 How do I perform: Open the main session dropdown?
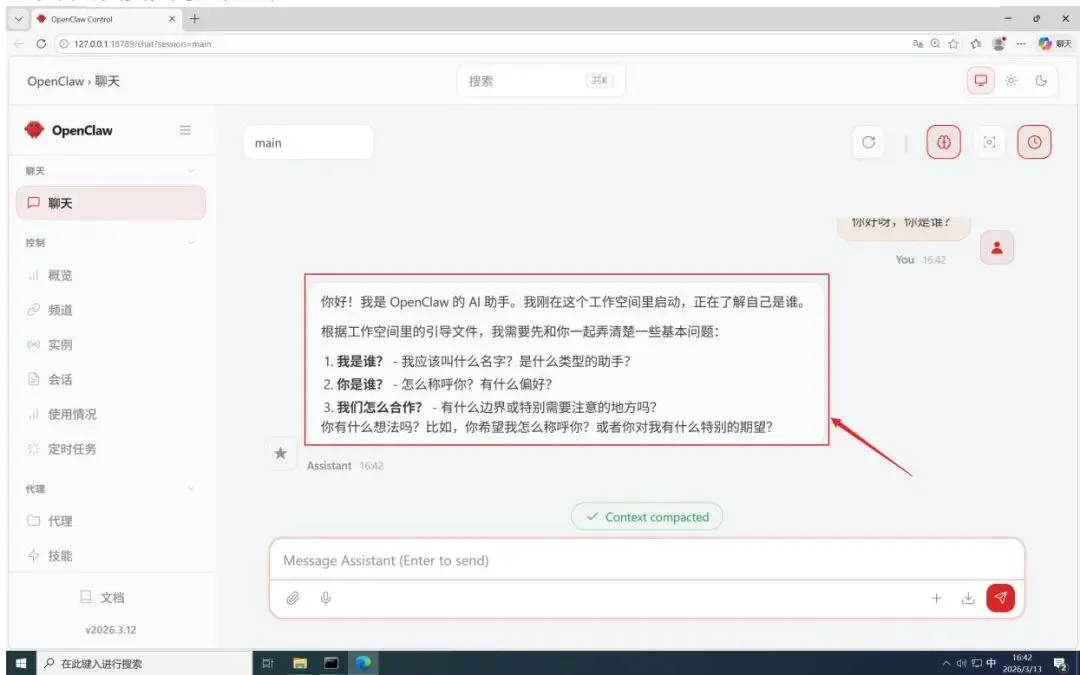tap(309, 143)
